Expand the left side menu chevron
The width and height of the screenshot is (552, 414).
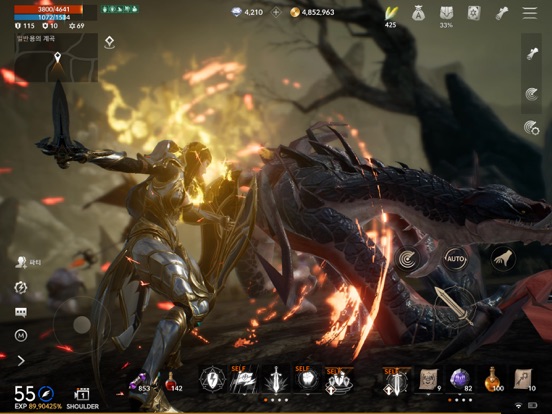pos(21,360)
